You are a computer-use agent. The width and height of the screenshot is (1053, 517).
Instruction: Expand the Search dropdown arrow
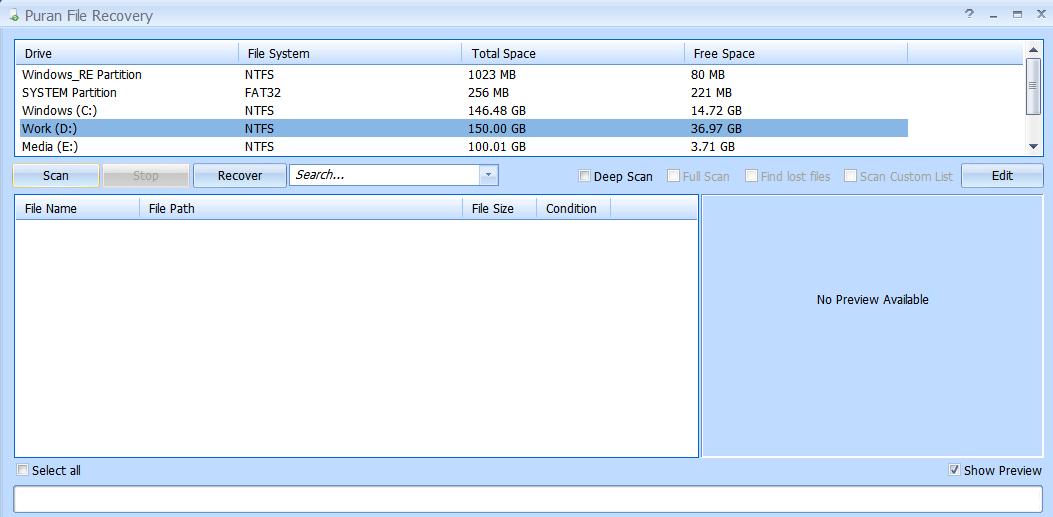pos(488,175)
